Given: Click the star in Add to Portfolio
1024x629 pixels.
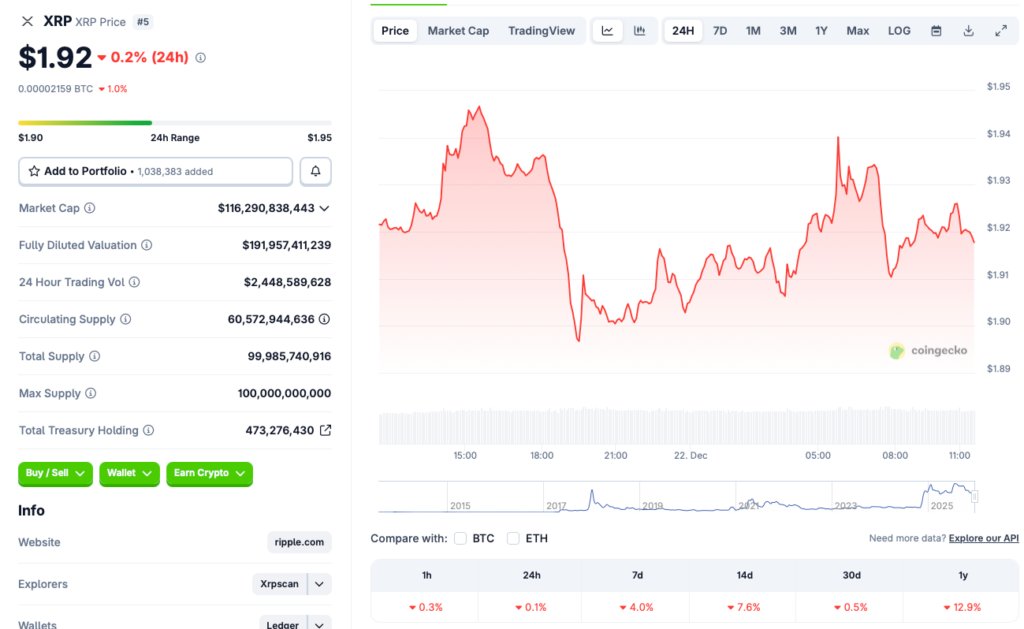Looking at the screenshot, I should (x=32, y=170).
